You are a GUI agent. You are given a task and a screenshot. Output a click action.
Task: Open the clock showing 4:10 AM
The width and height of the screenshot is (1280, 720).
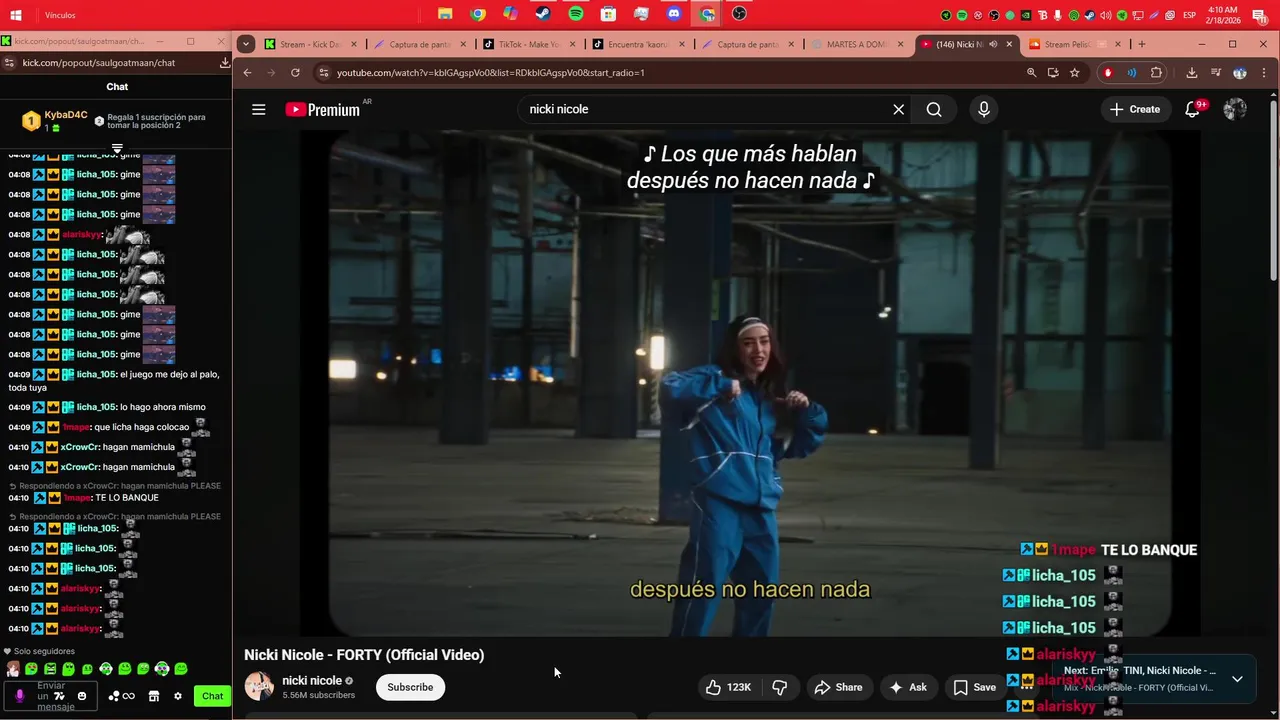(x=1221, y=15)
